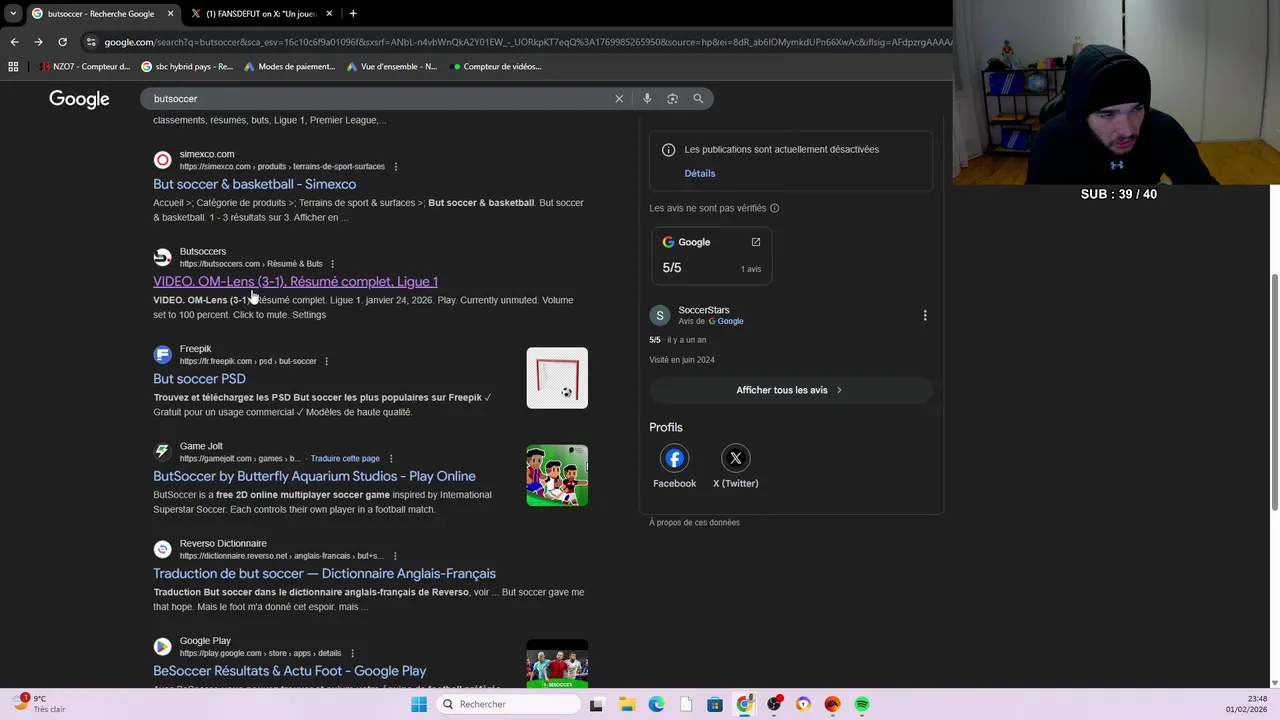The height and width of the screenshot is (720, 1280).
Task: Launch Microsoft Edge from taskbar
Action: point(656,704)
